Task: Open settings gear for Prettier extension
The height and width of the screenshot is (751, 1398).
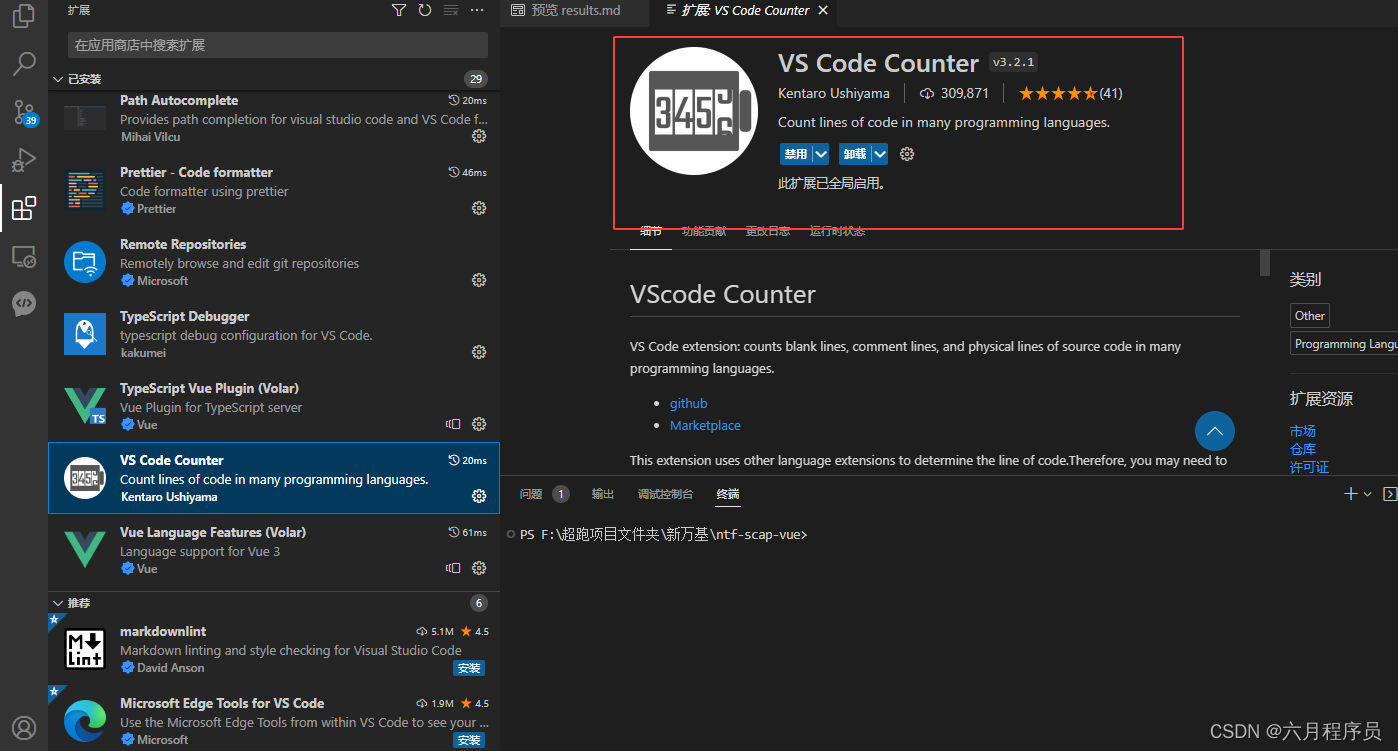Action: [x=478, y=208]
